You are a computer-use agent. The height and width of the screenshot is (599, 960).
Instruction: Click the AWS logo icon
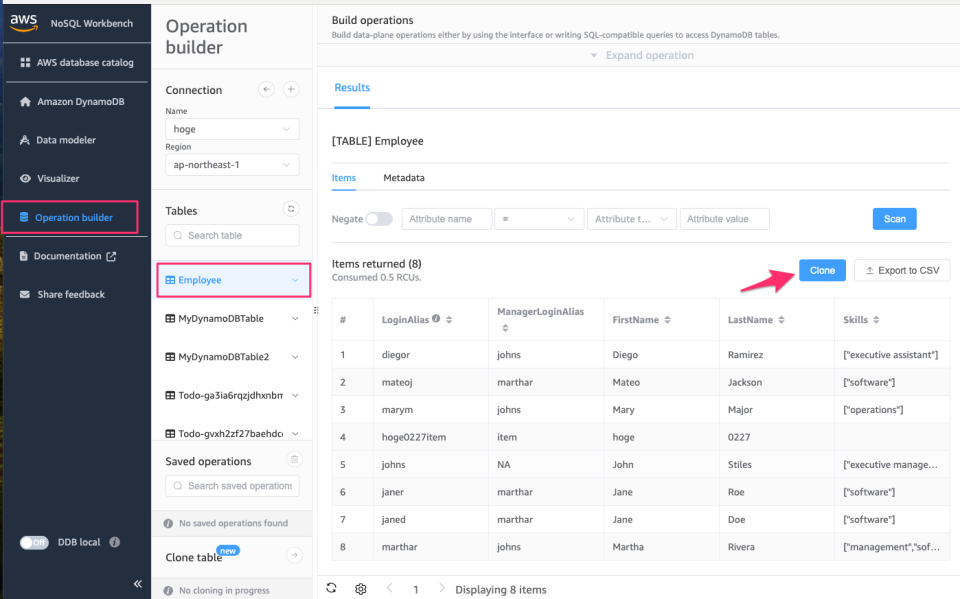point(24,23)
